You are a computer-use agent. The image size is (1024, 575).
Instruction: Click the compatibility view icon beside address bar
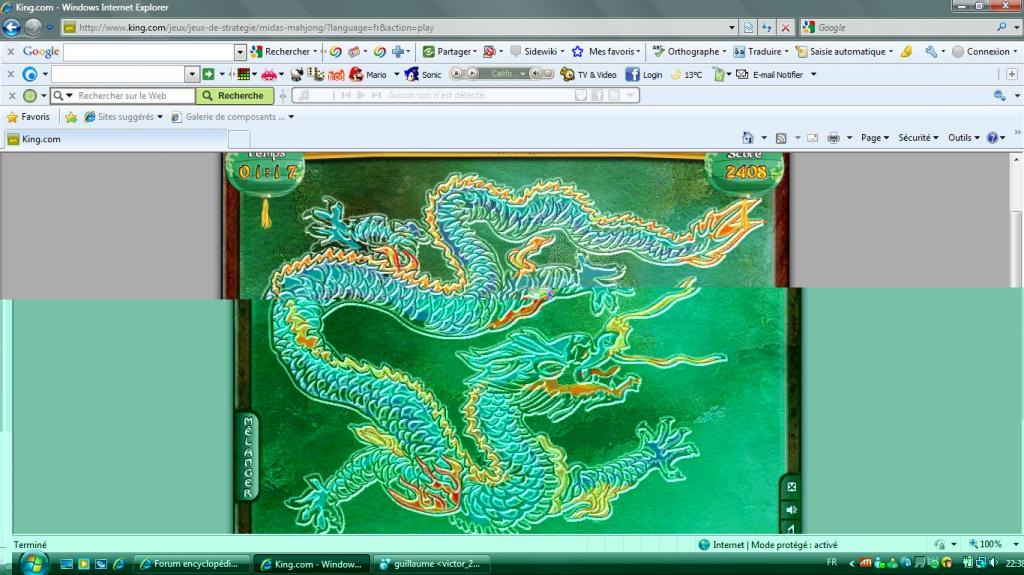[748, 27]
